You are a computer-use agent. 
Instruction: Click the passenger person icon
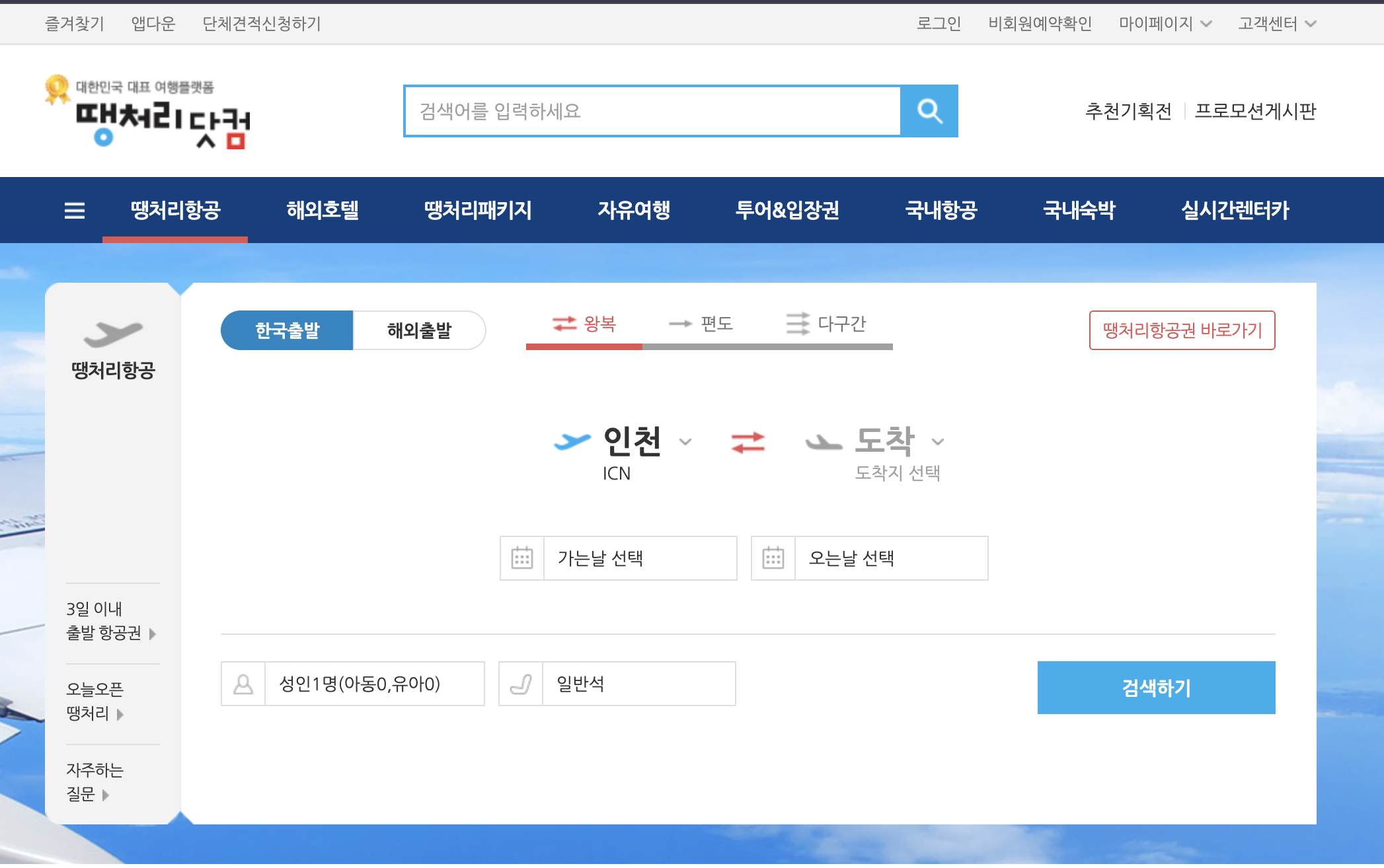243,684
